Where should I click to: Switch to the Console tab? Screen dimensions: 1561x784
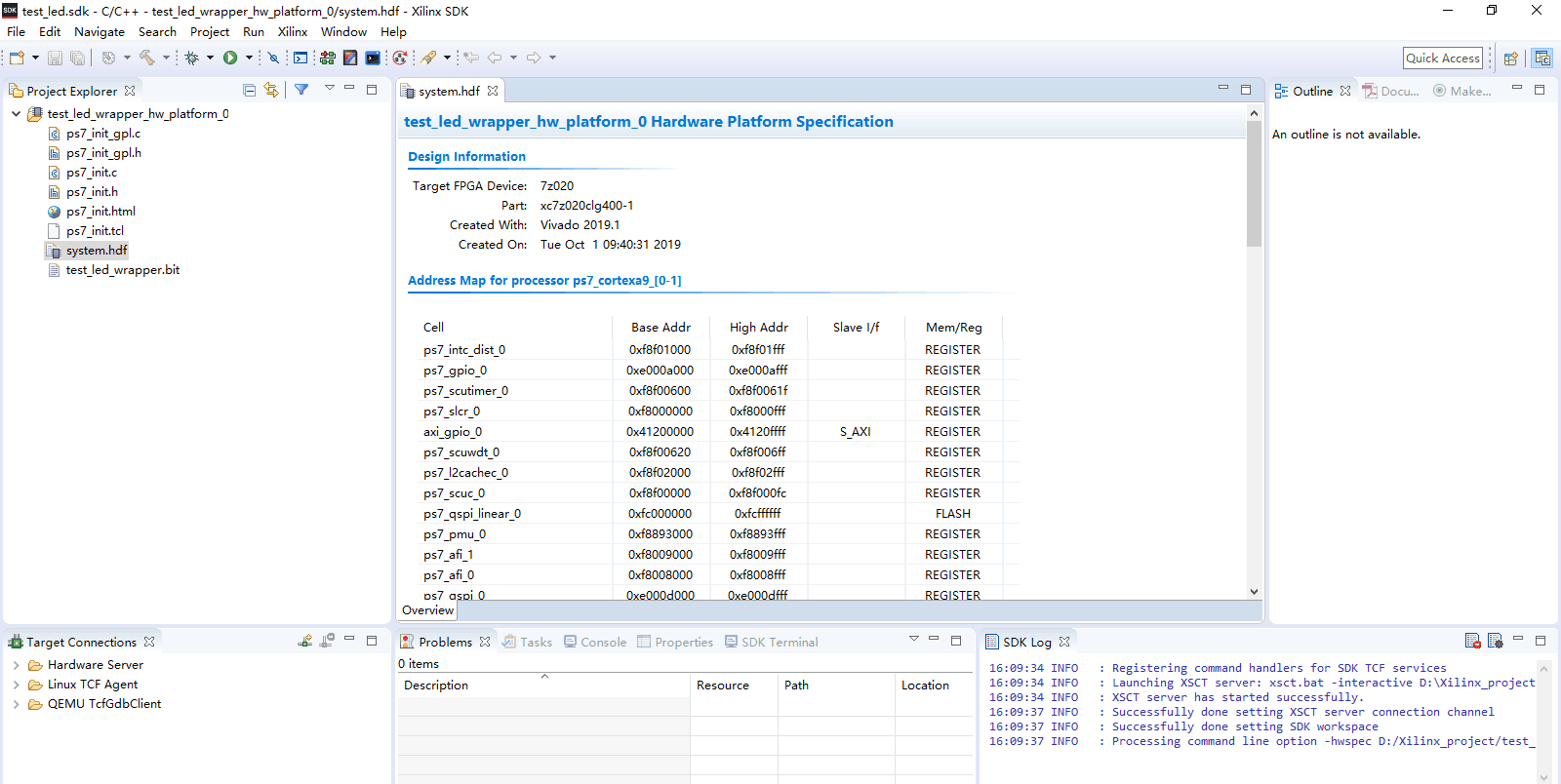click(595, 642)
